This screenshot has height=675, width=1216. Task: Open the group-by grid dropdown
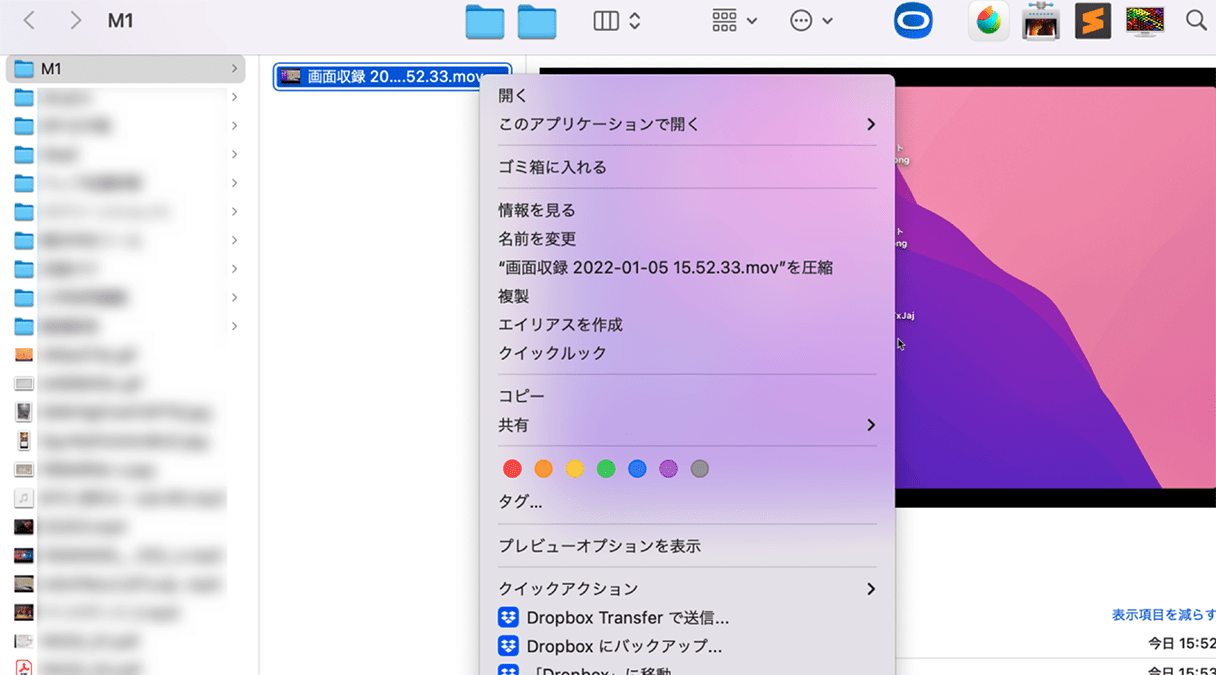[x=734, y=21]
